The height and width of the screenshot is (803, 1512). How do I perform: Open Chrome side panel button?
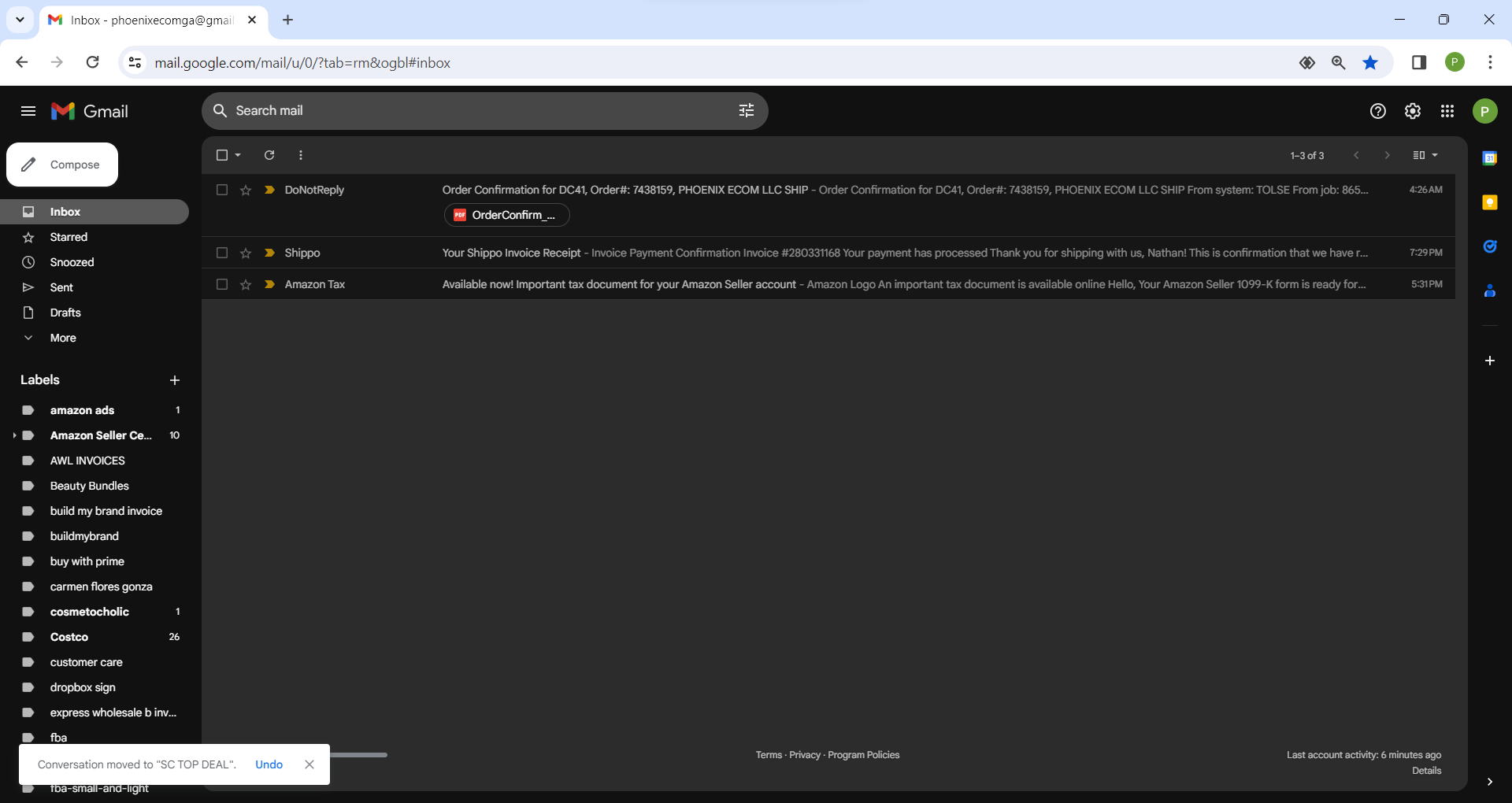1419,62
